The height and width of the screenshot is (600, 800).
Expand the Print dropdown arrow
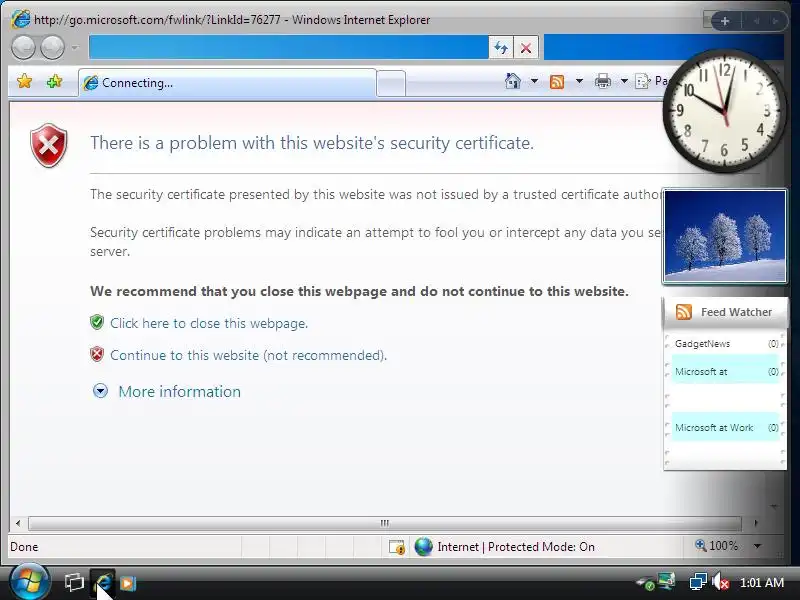pos(624,81)
